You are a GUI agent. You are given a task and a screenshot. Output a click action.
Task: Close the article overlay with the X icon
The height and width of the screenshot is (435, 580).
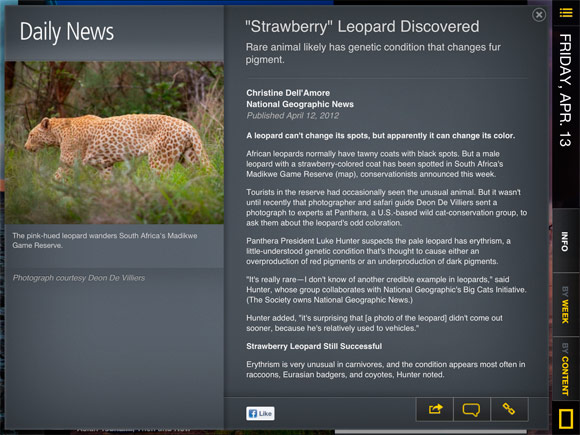pos(539,15)
